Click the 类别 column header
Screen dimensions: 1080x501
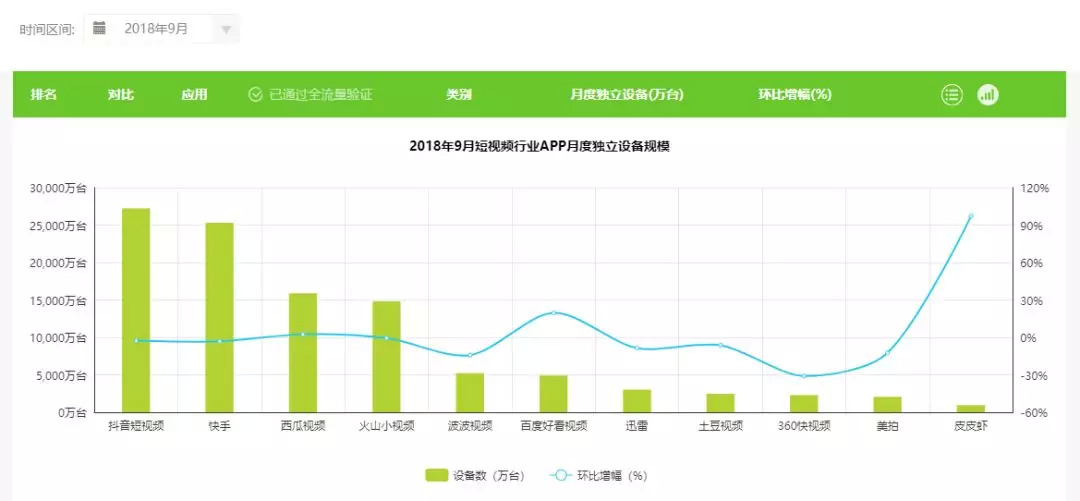(x=459, y=95)
